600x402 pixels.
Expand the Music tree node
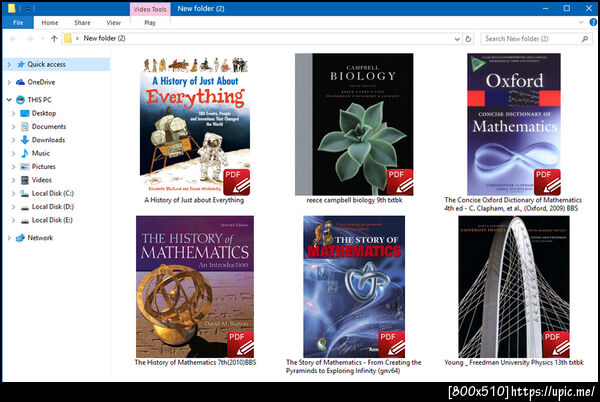click(13, 153)
